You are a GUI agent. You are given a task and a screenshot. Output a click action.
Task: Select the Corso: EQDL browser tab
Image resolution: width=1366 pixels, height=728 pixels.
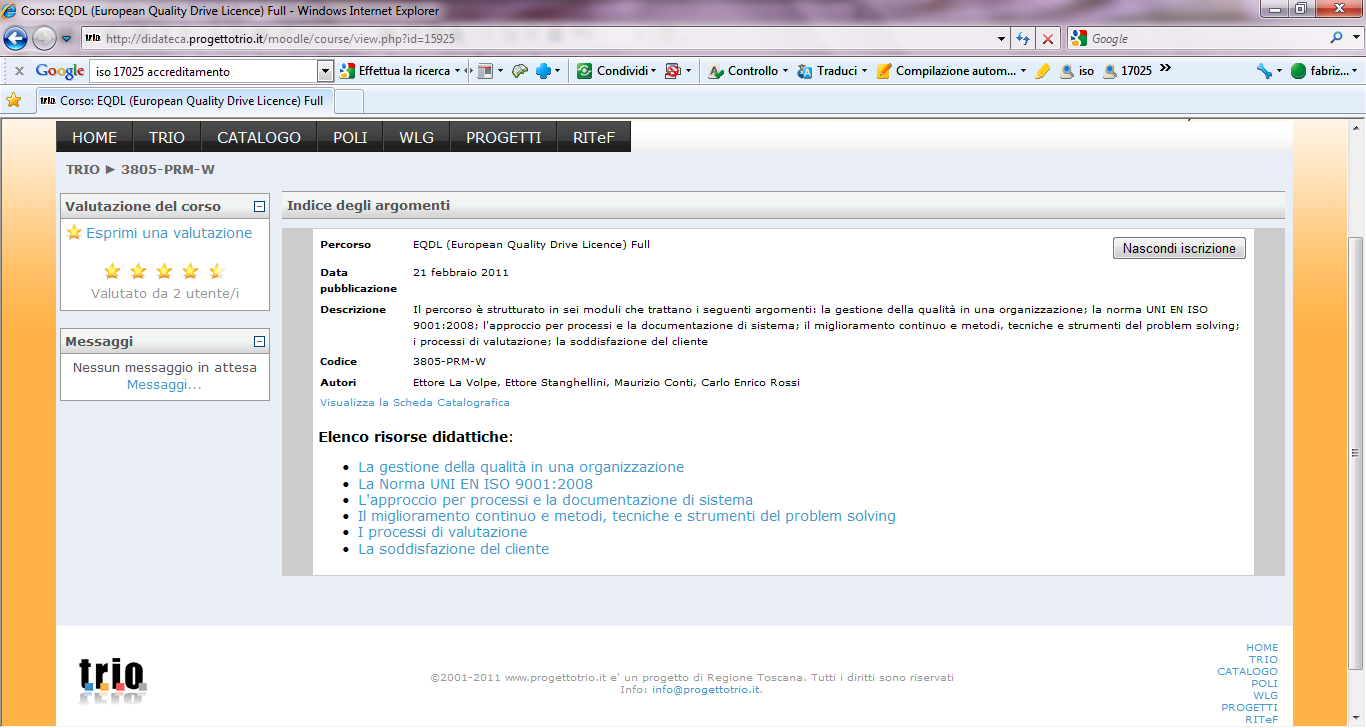[183, 101]
